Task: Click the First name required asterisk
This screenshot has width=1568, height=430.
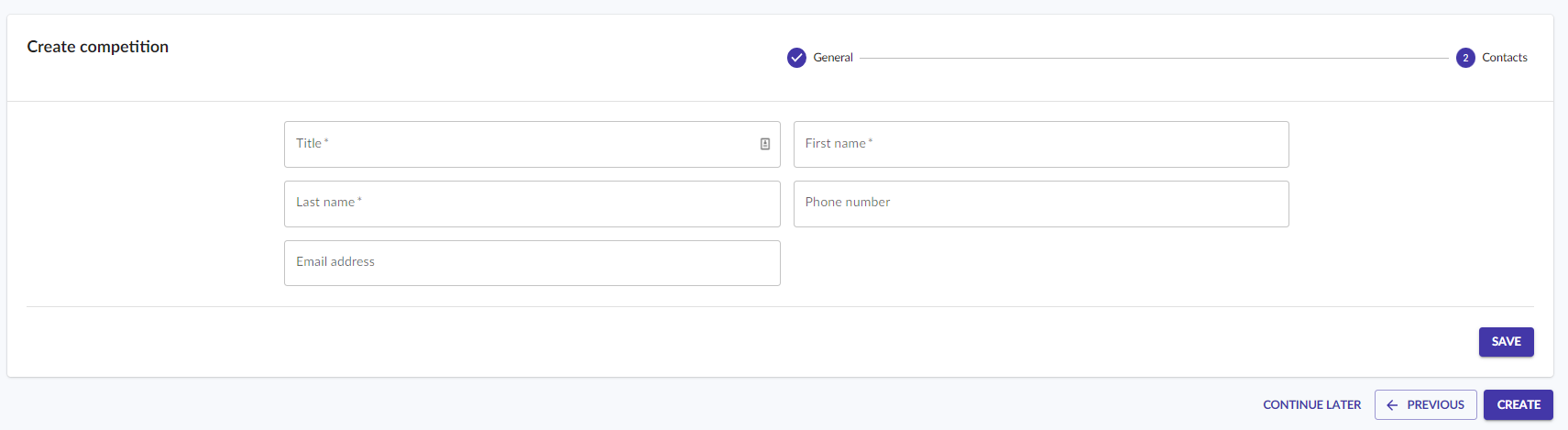Action: (871, 141)
